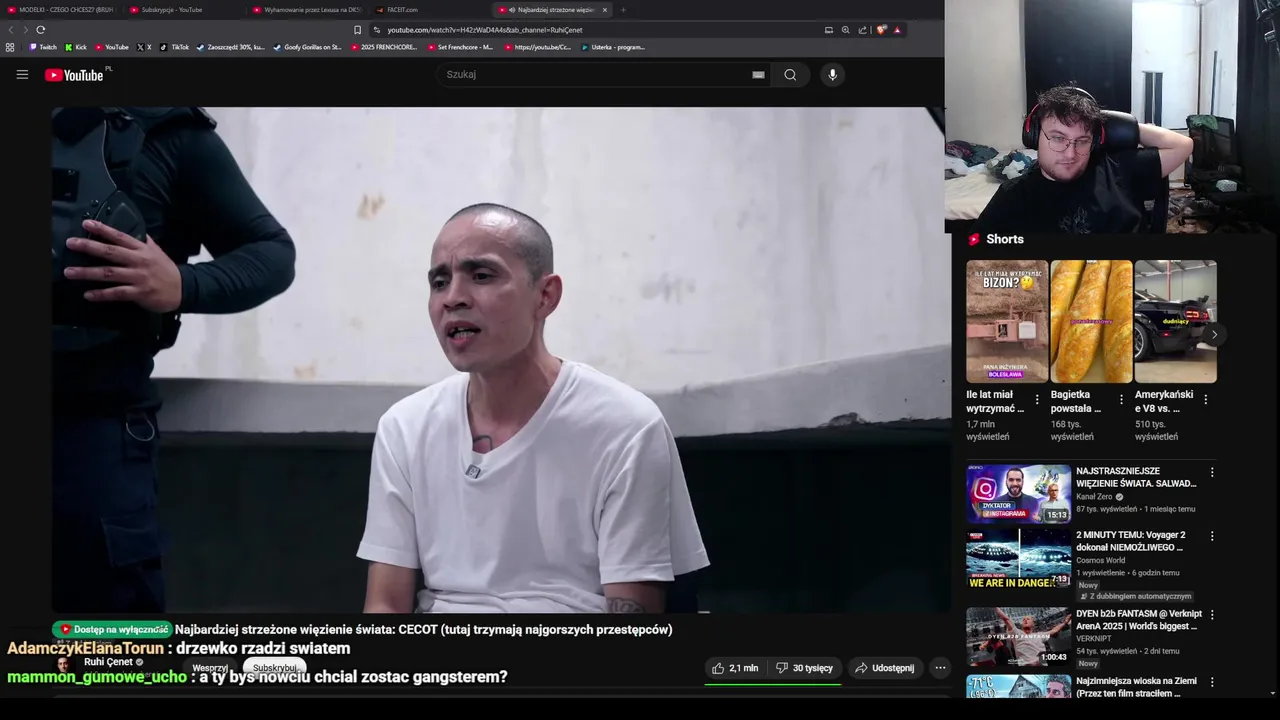Open more actions menu under the video
The image size is (1280, 720).
click(x=940, y=668)
